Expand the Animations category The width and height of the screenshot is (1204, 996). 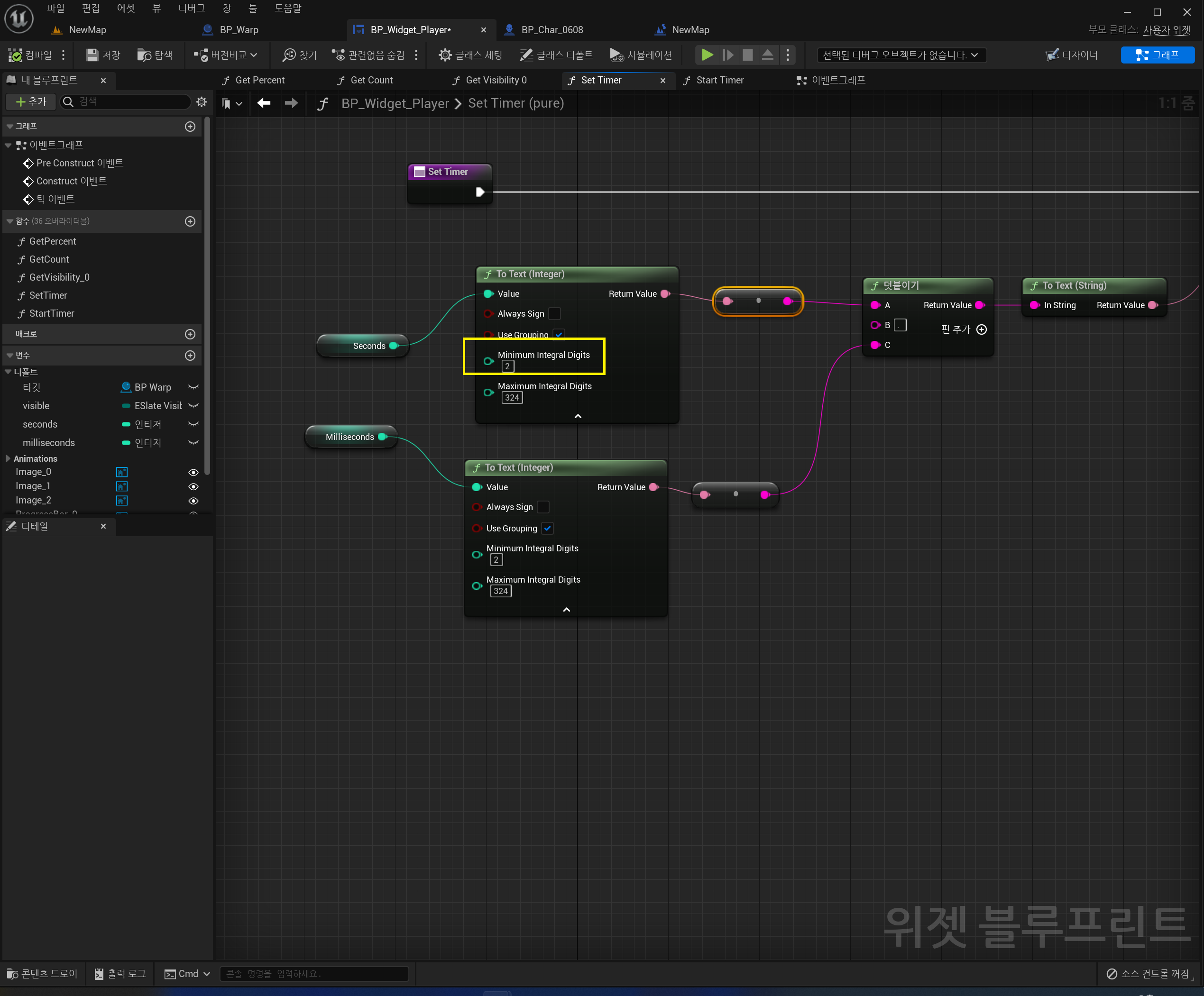pos(8,458)
